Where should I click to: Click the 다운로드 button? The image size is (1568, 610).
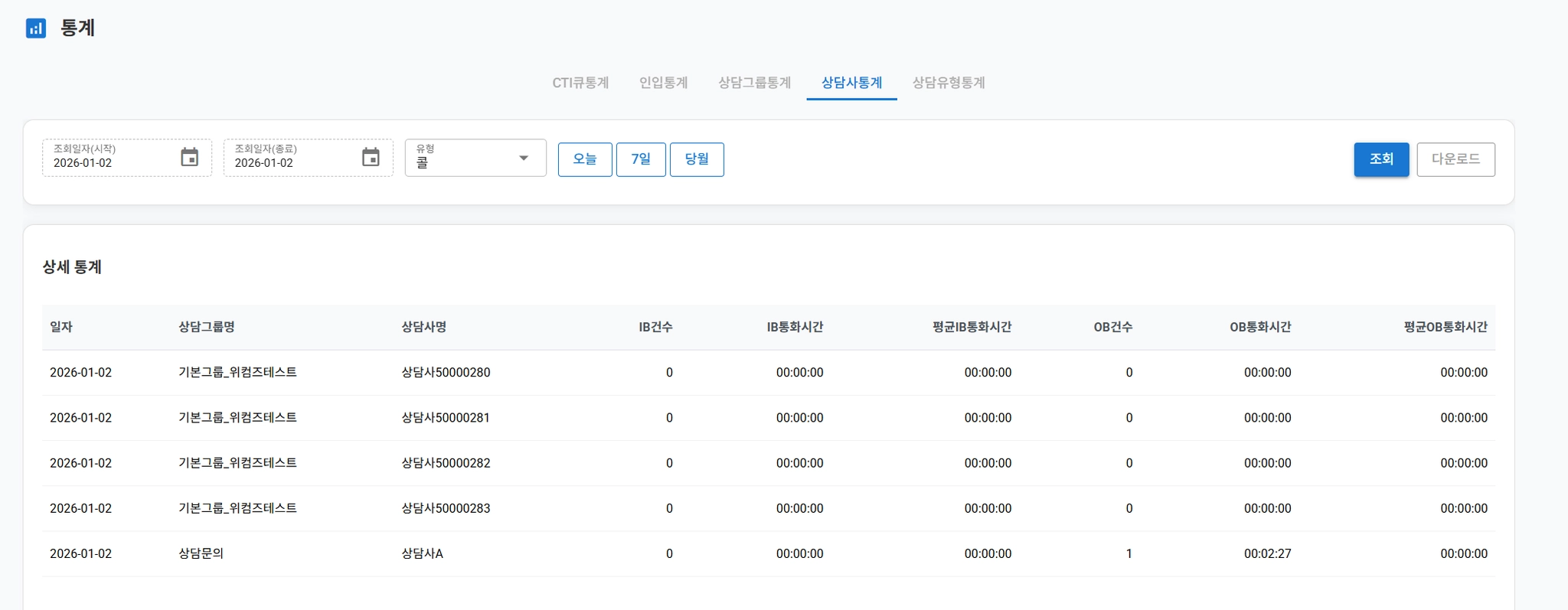1455,159
